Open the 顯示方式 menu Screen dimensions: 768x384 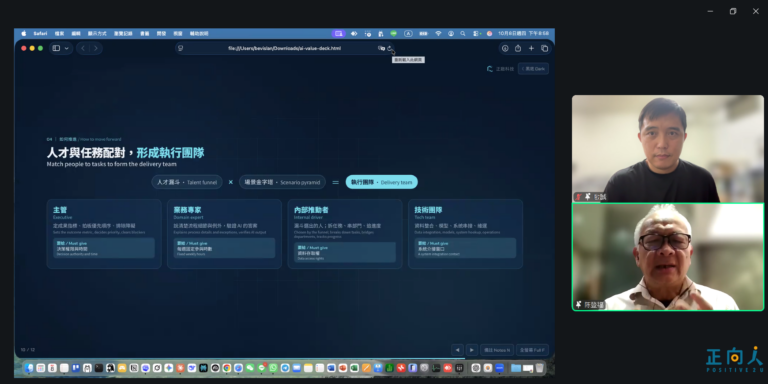click(x=97, y=33)
